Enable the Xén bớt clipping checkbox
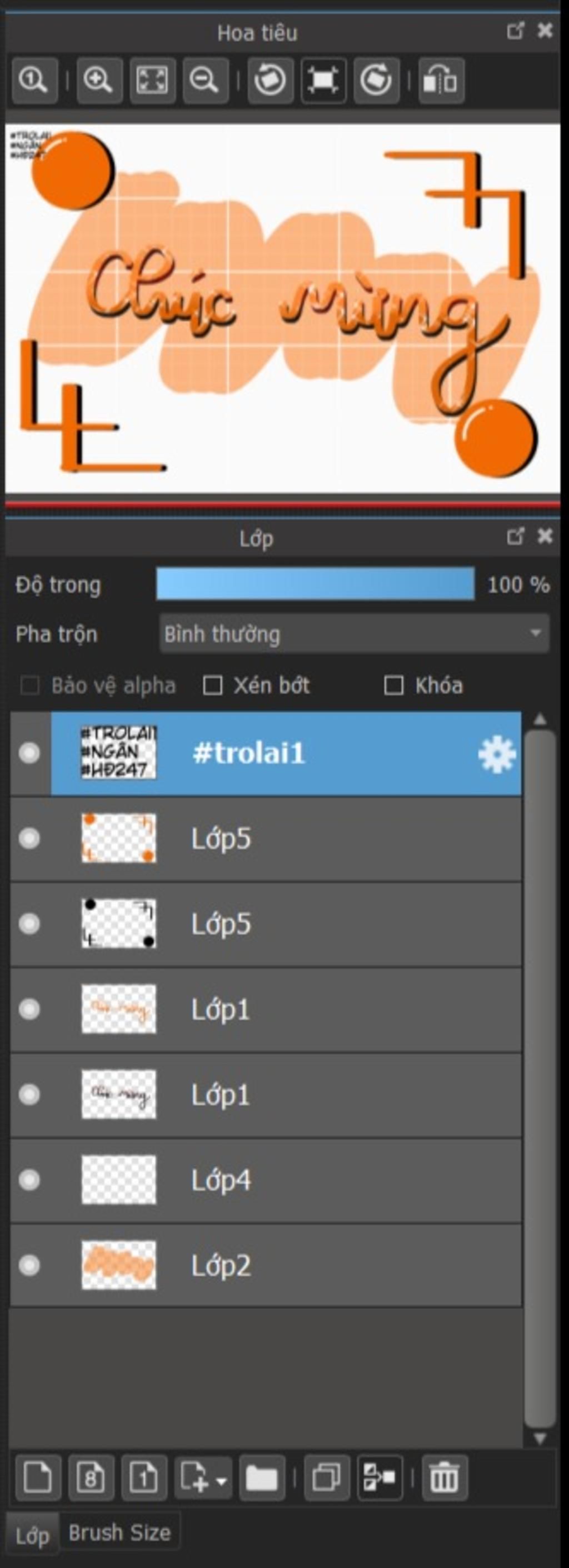 click(x=212, y=685)
